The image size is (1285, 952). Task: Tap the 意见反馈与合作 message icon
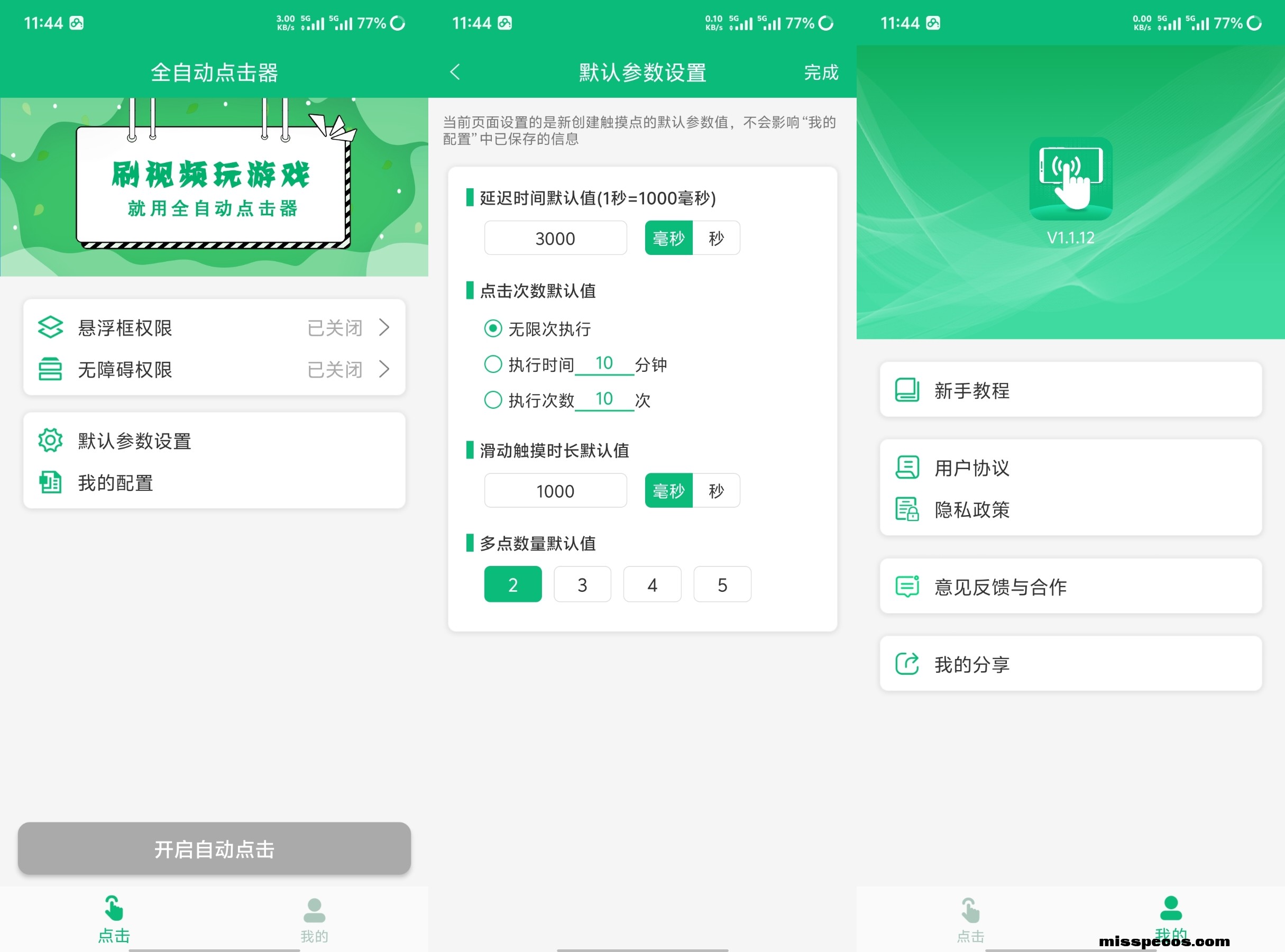point(907,587)
